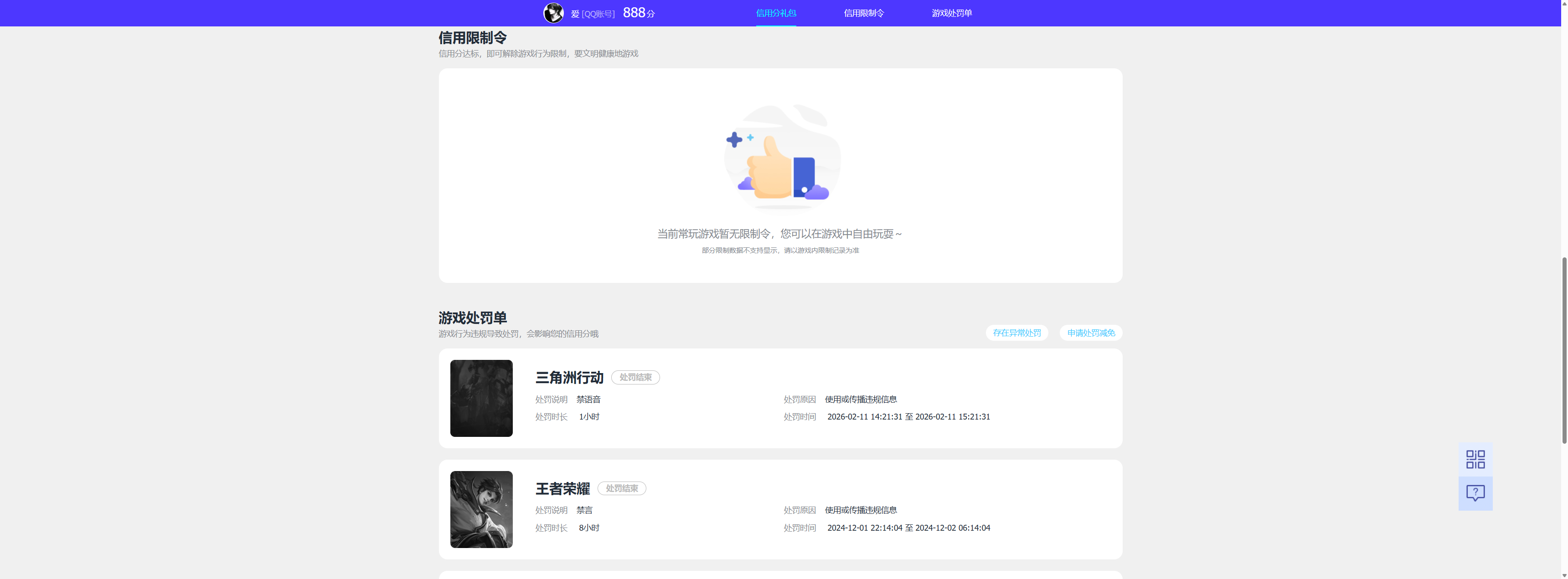
Task: Click the user avatar in top bar
Action: point(553,13)
